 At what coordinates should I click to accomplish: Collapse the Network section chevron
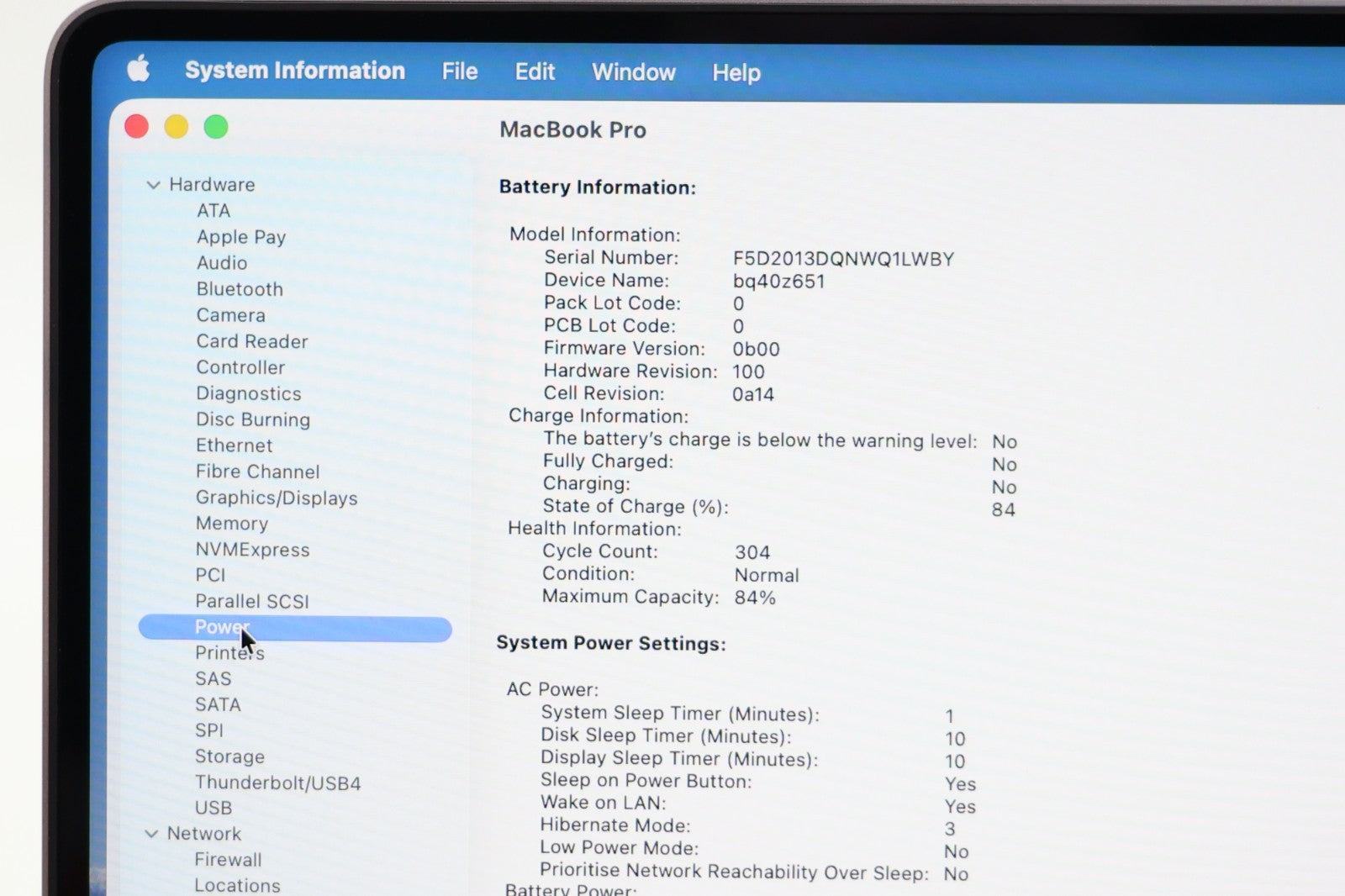point(151,834)
